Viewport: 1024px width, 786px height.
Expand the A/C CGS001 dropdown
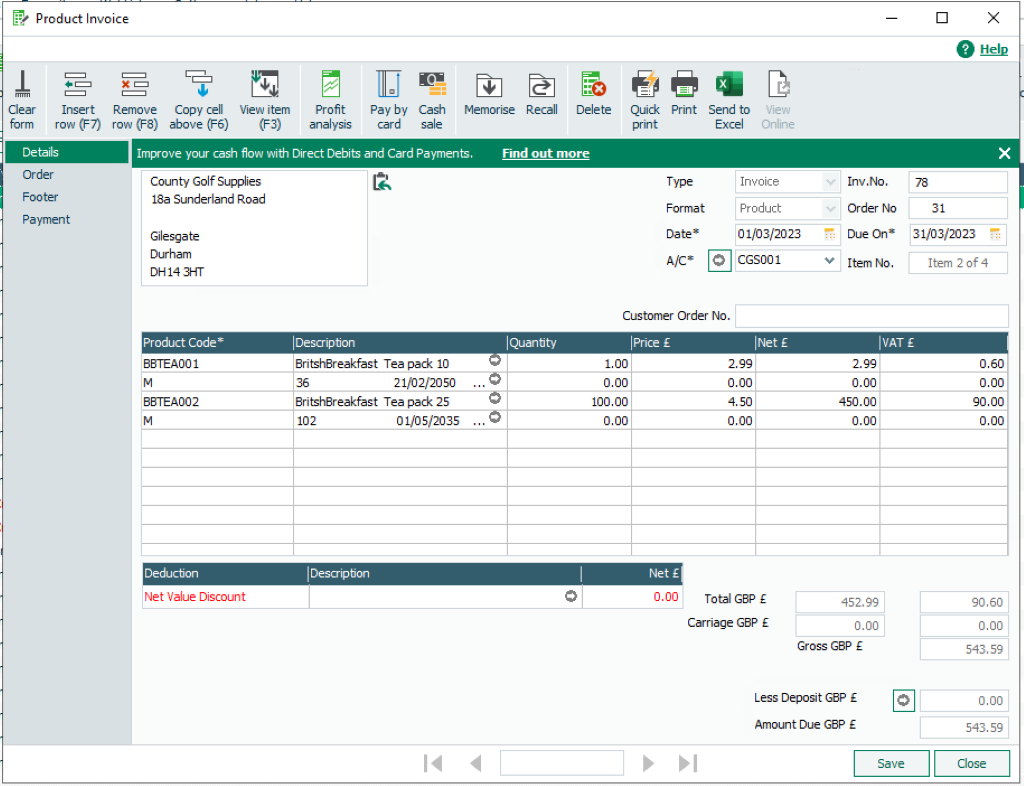(x=829, y=260)
